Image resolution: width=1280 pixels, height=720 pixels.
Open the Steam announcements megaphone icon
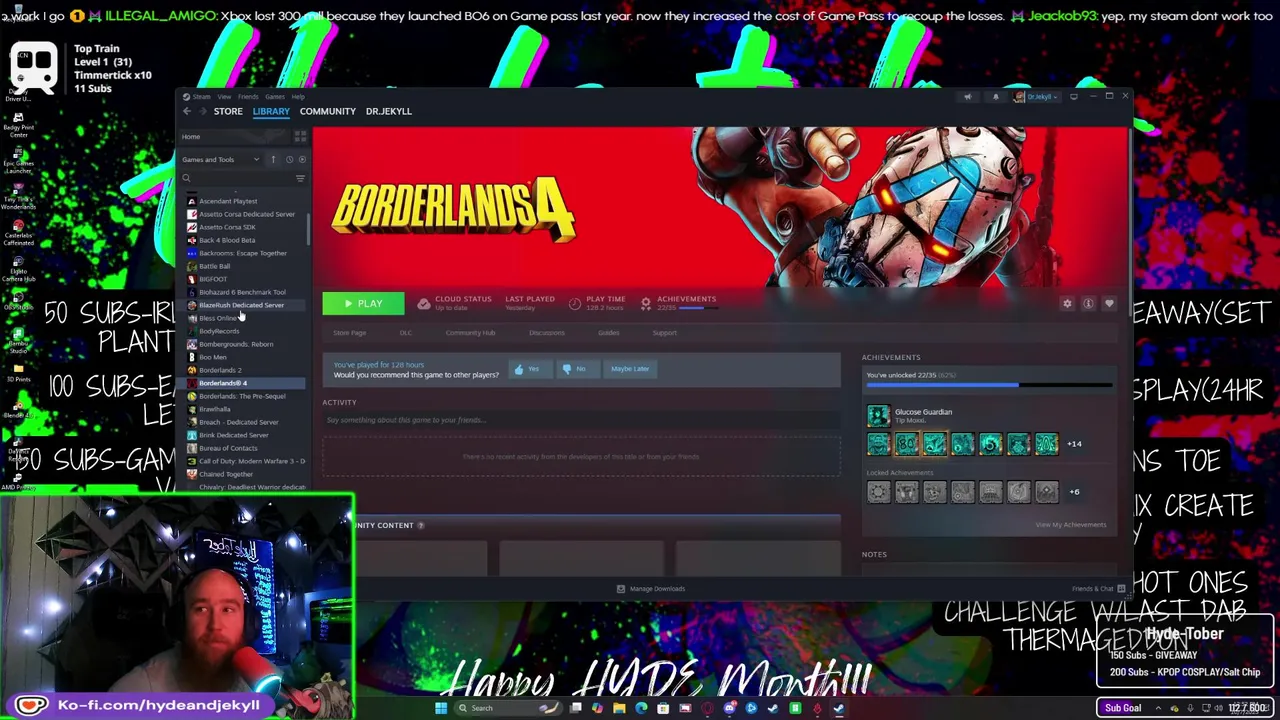point(967,97)
